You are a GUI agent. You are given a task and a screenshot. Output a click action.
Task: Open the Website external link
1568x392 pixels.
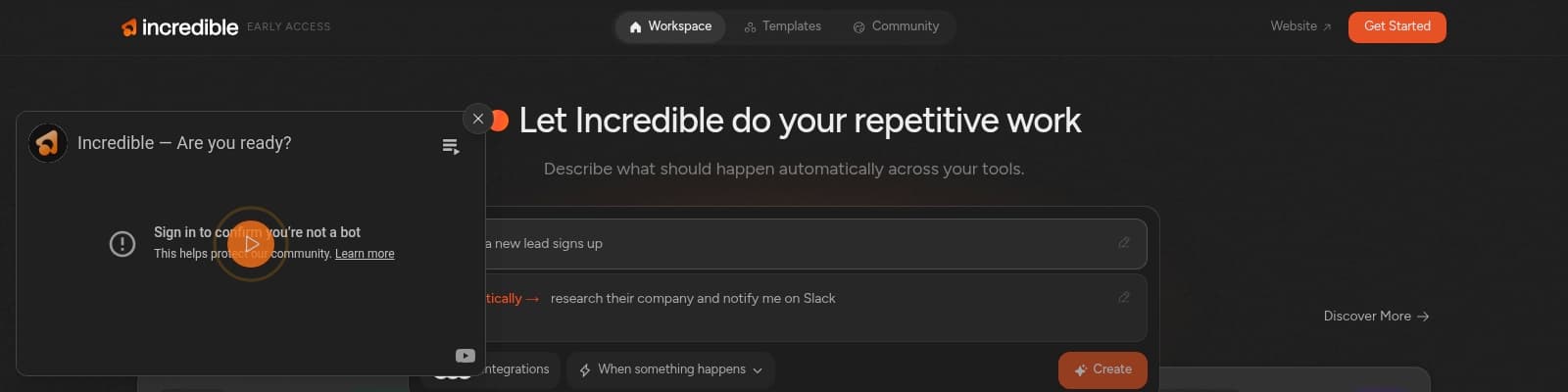(x=1300, y=26)
